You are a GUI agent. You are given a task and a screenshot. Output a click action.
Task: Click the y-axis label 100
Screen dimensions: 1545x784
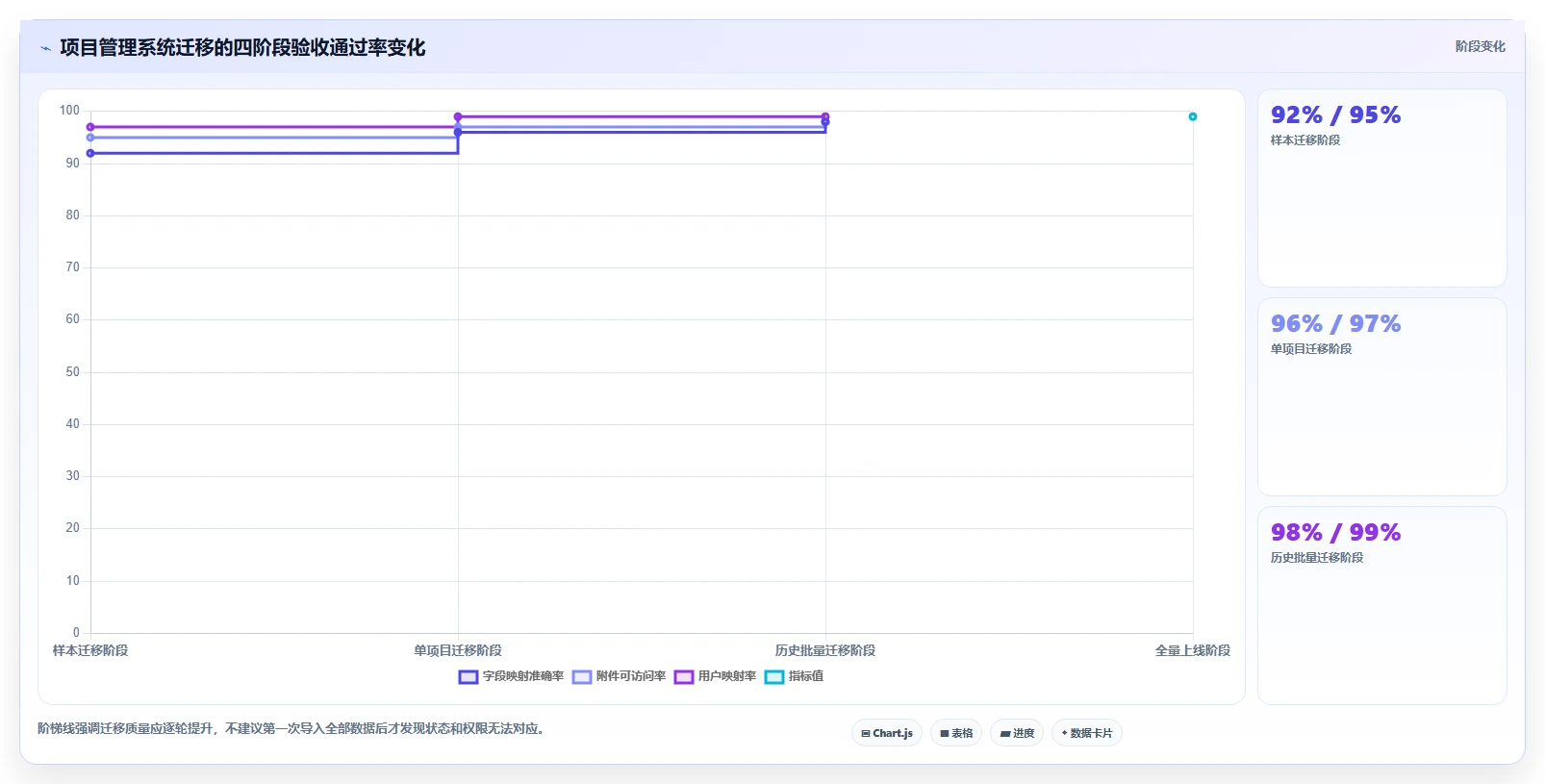[x=69, y=111]
